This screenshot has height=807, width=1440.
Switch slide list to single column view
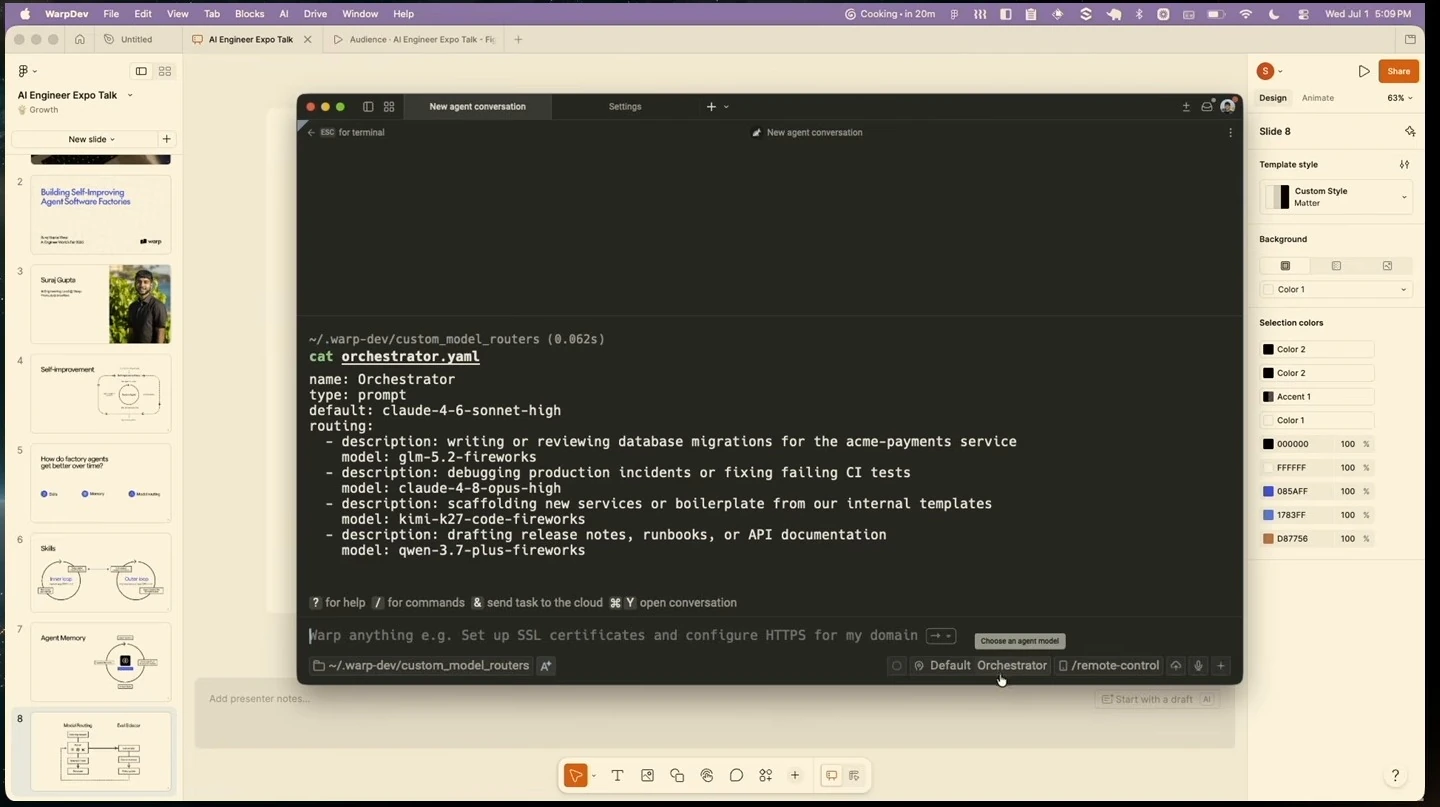(x=141, y=71)
